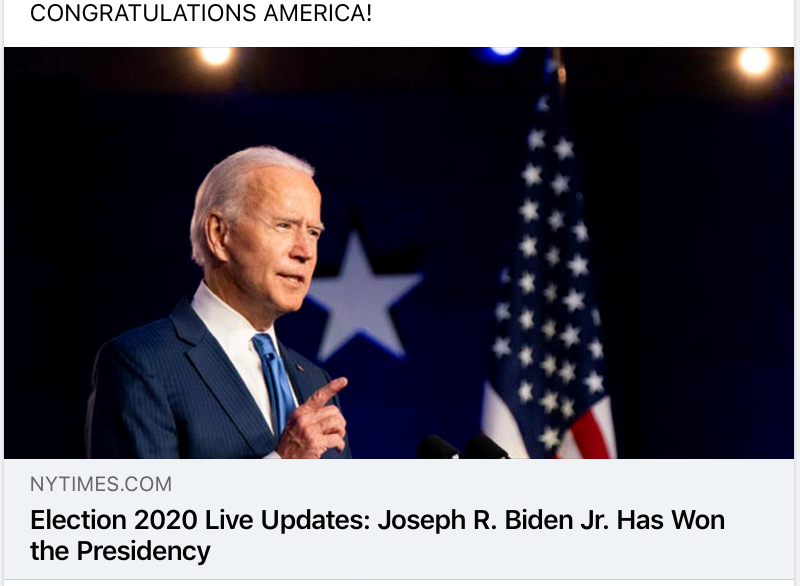This screenshot has height=586, width=800.
Task: Click 'Joseph R. Biden Jr.' in the headline
Action: [493, 521]
